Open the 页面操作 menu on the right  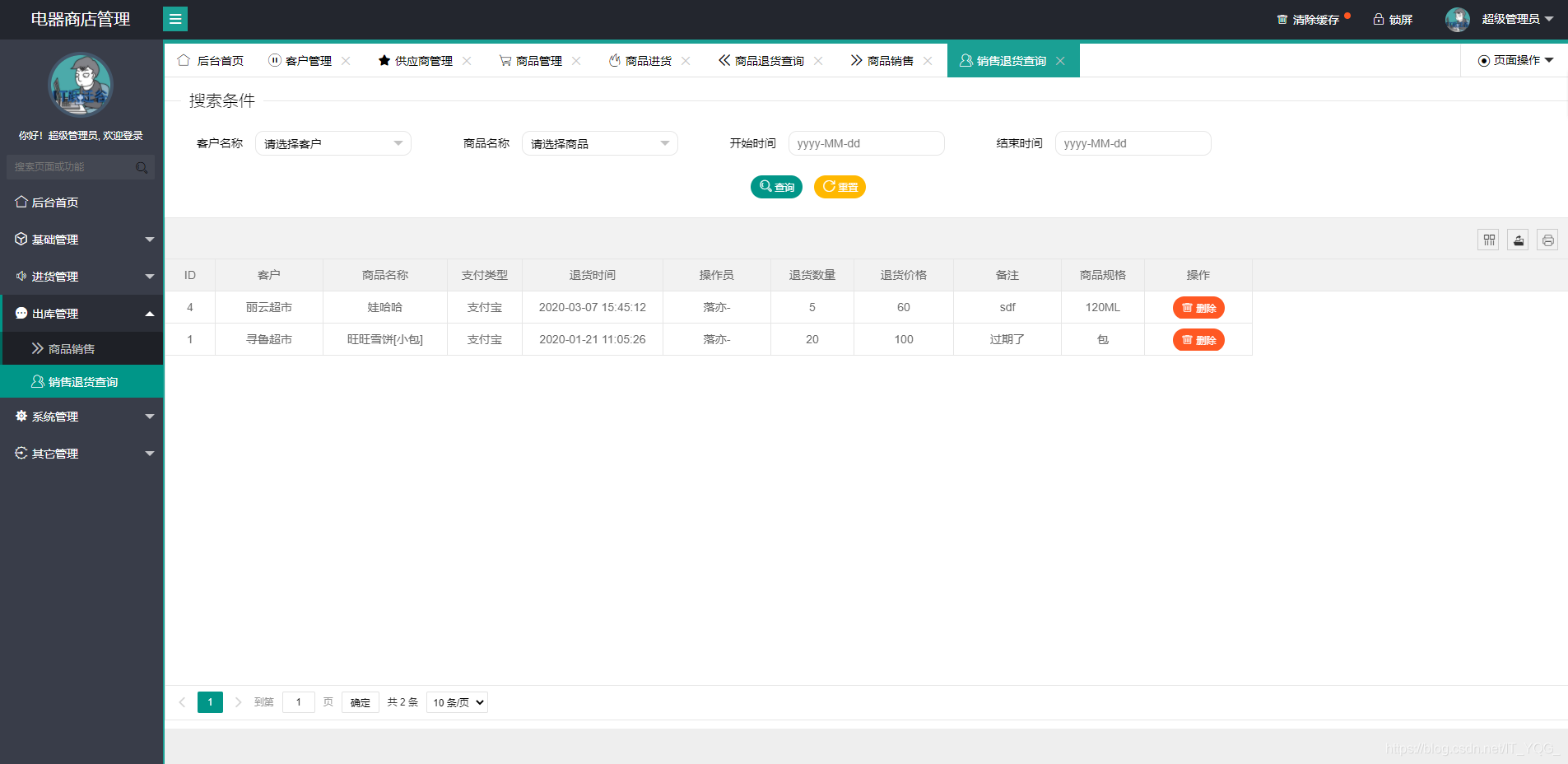click(1514, 59)
